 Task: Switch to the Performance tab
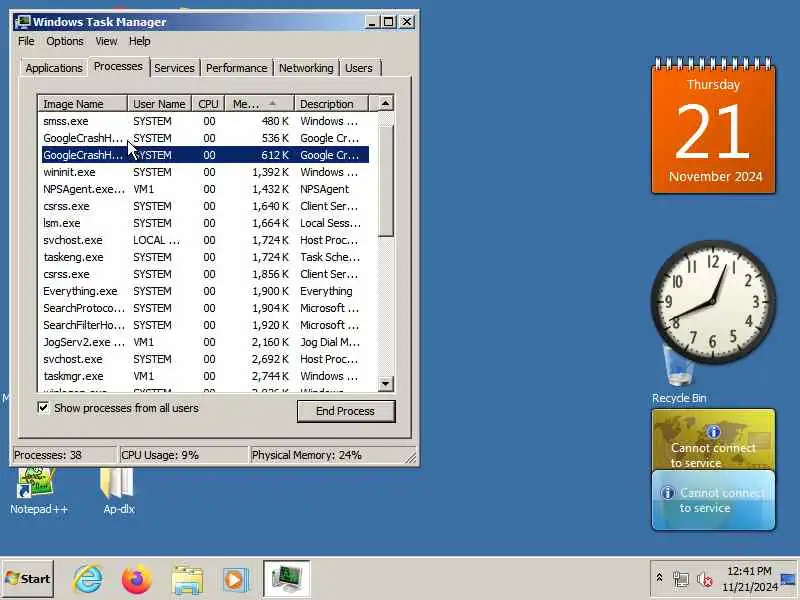tap(237, 68)
